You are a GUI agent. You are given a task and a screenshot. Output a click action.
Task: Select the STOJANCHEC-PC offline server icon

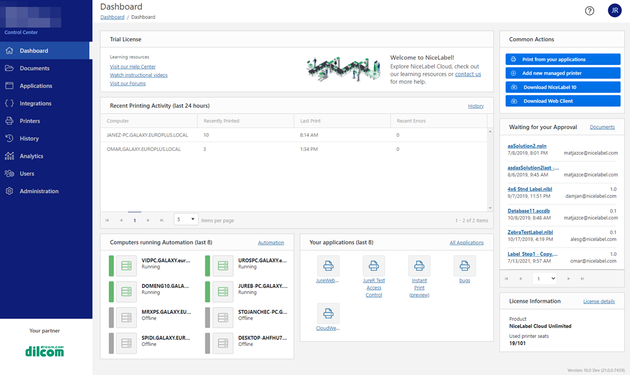coord(223,318)
